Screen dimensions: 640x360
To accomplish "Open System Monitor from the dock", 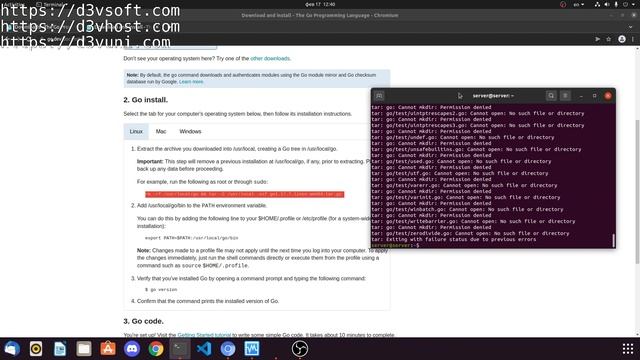I will (252, 349).
